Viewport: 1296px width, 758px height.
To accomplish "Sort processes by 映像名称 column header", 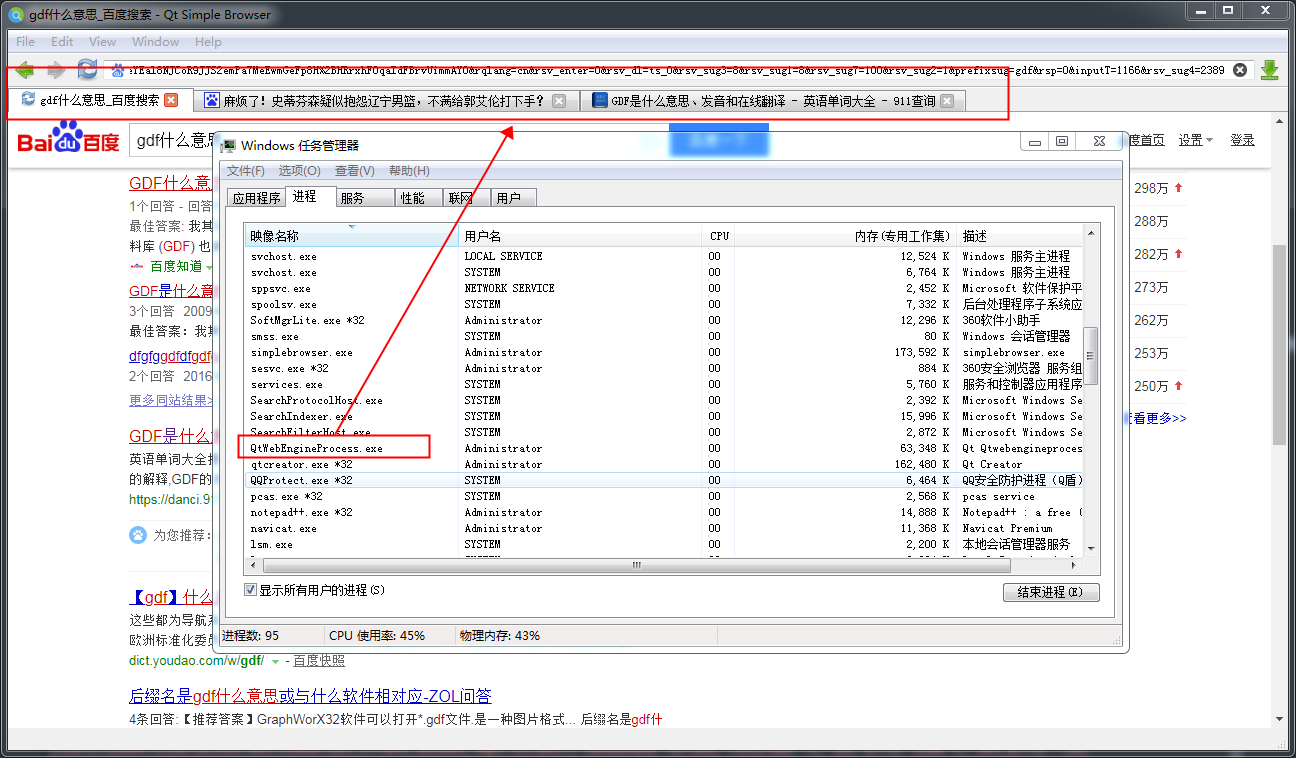I will [352, 236].
